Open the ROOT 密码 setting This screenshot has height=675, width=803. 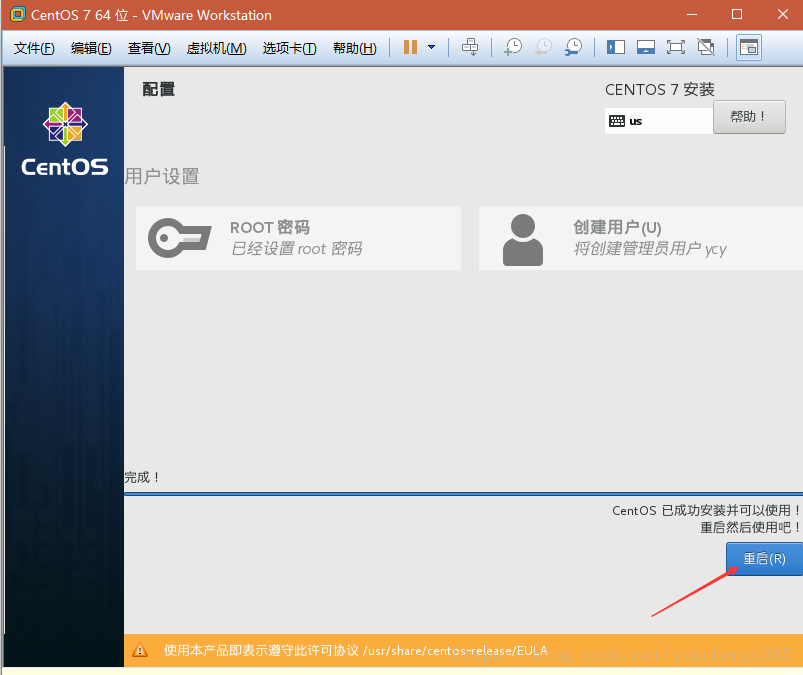(x=298, y=238)
